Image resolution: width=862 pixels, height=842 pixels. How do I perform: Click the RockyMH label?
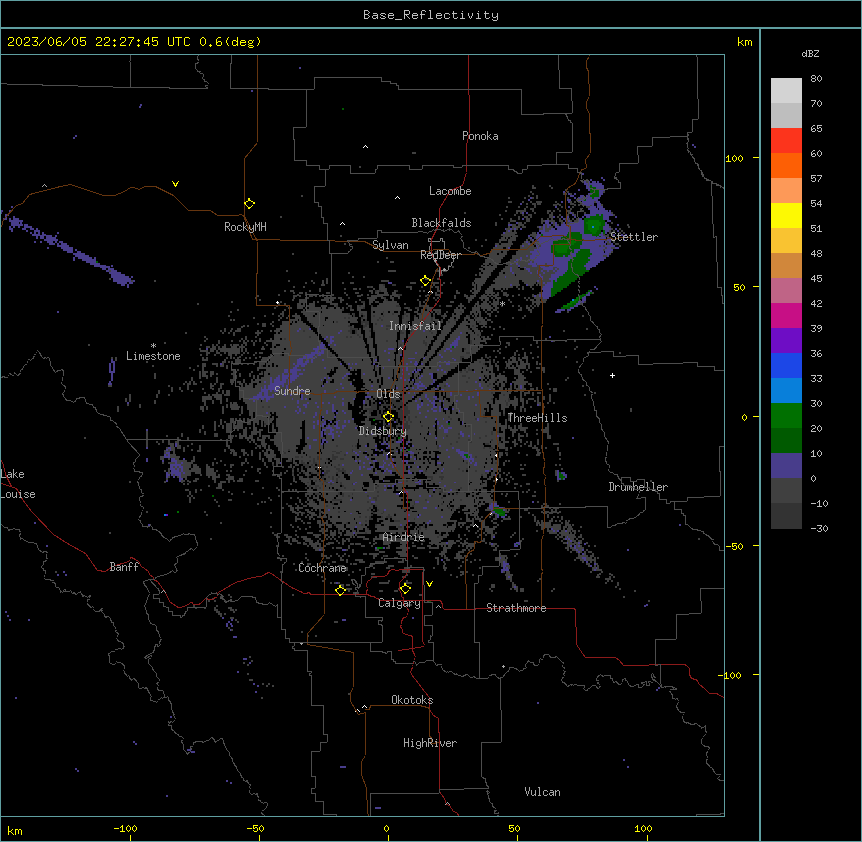[245, 227]
